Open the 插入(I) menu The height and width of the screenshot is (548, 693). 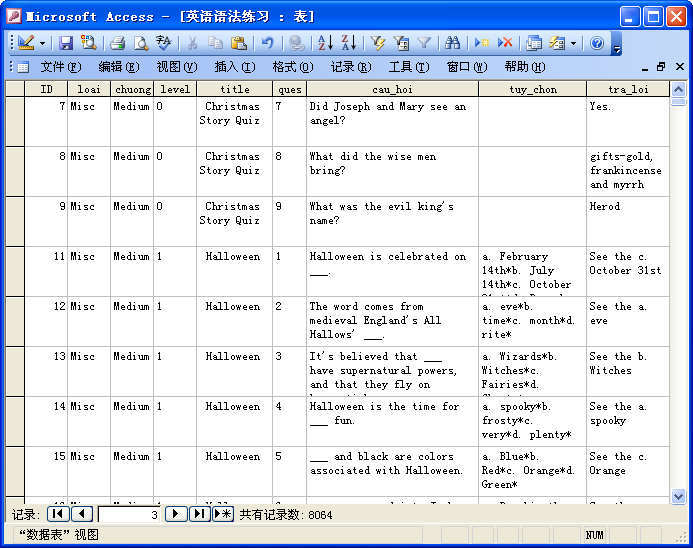235,67
